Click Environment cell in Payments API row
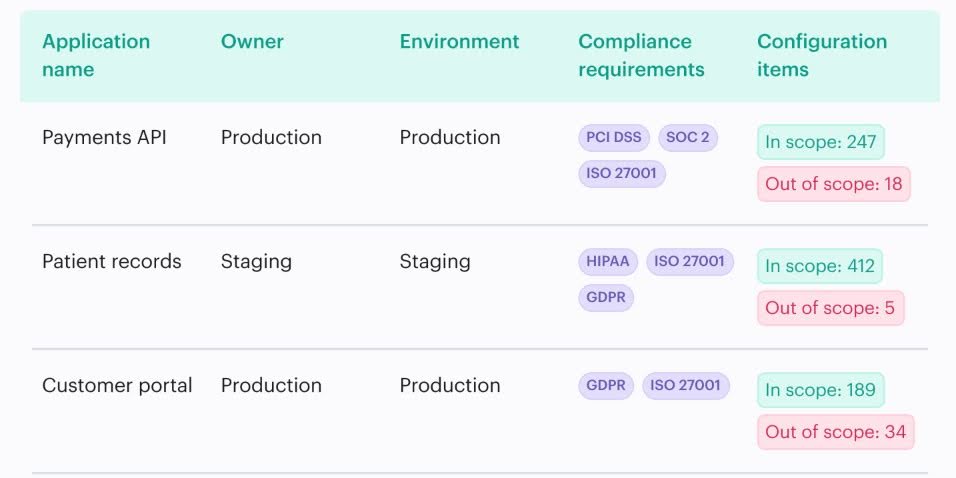 [x=450, y=137]
